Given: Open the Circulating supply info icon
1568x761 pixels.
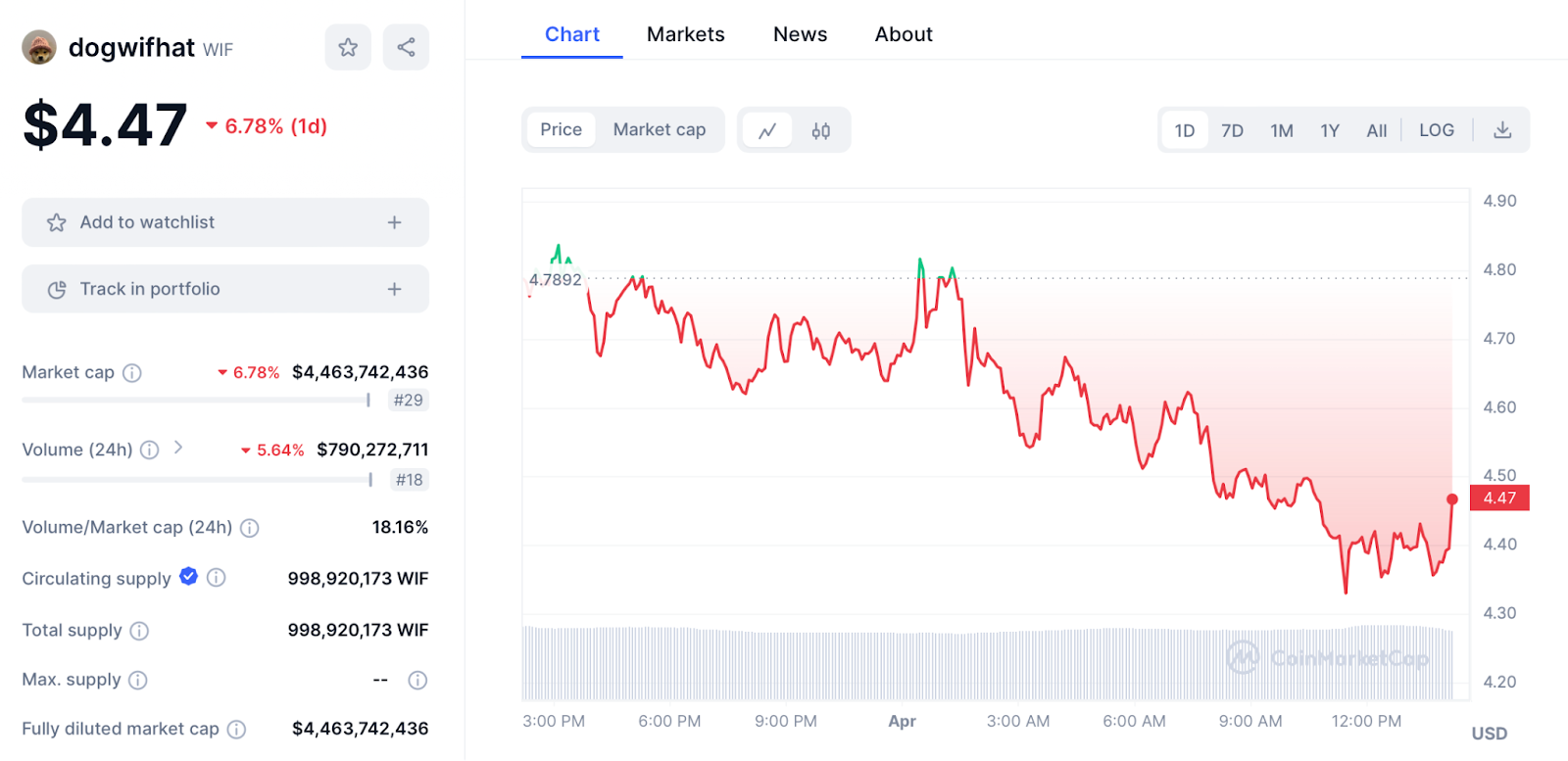Looking at the screenshot, I should coord(217,578).
